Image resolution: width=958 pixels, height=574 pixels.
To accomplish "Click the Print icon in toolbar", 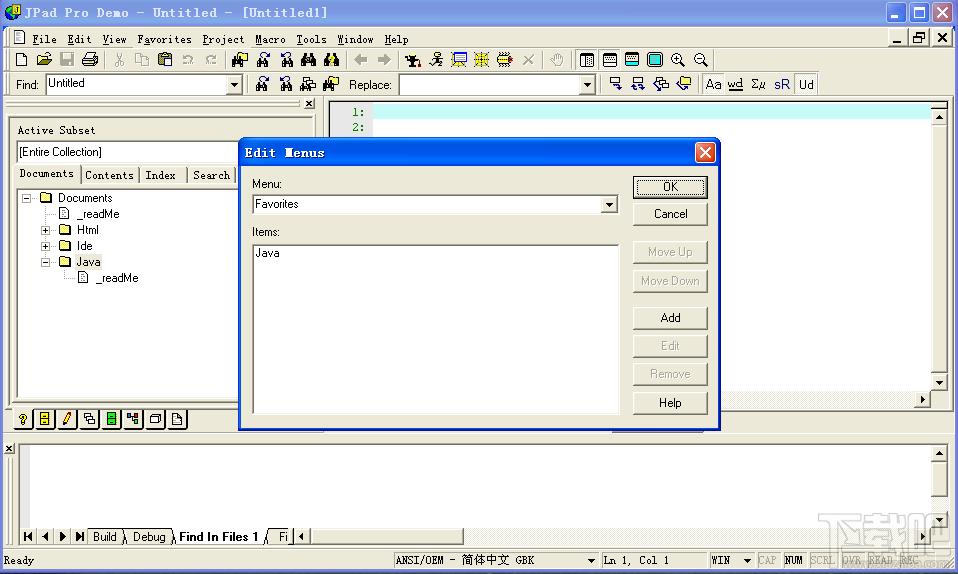I will tap(90, 59).
